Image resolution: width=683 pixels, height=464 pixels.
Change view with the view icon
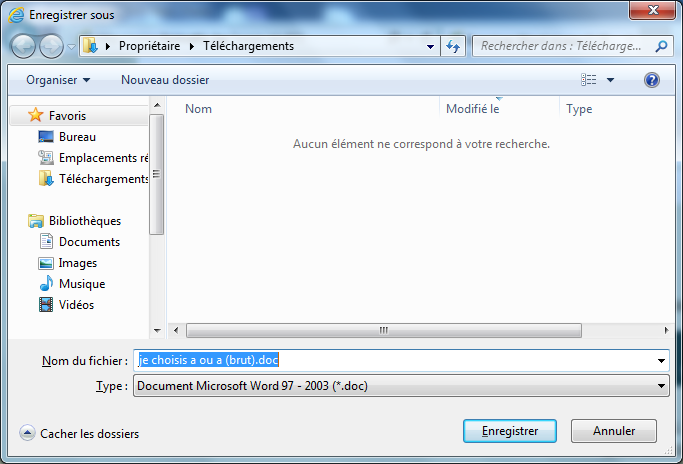(588, 80)
